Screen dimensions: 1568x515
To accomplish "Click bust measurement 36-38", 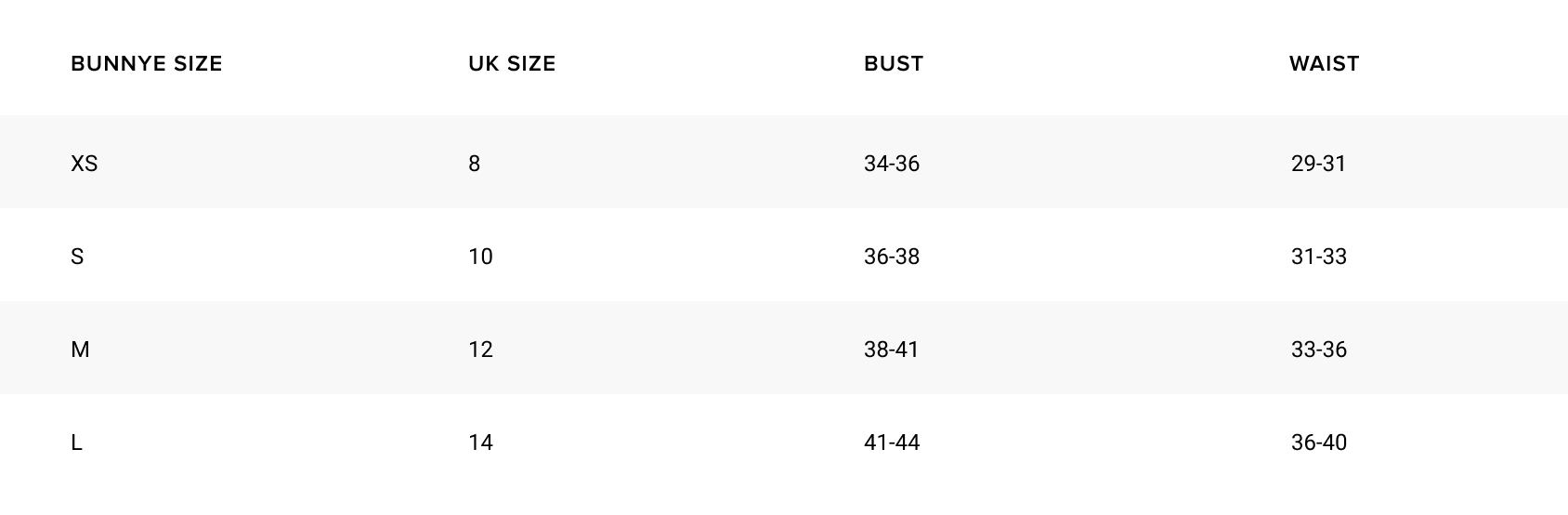I will pos(892,257).
